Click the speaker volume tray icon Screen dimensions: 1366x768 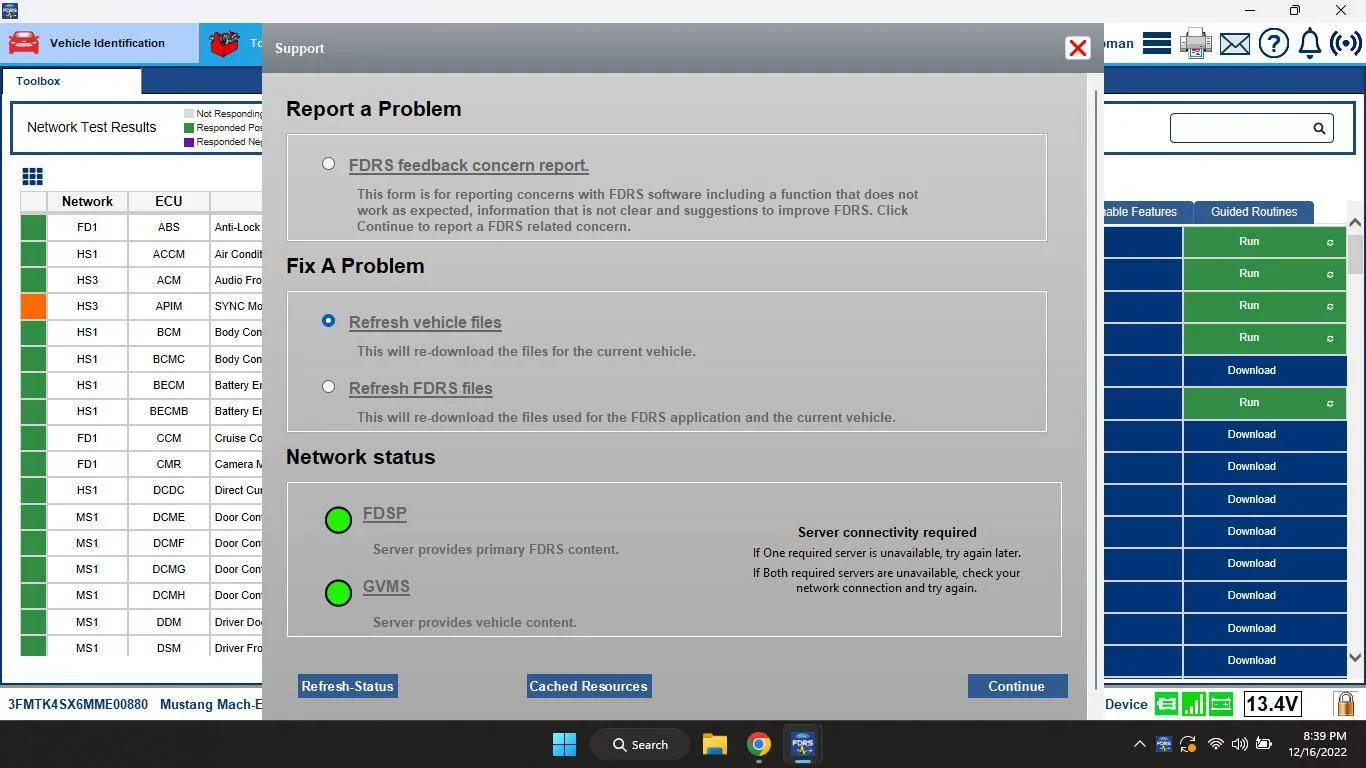[x=1239, y=744]
